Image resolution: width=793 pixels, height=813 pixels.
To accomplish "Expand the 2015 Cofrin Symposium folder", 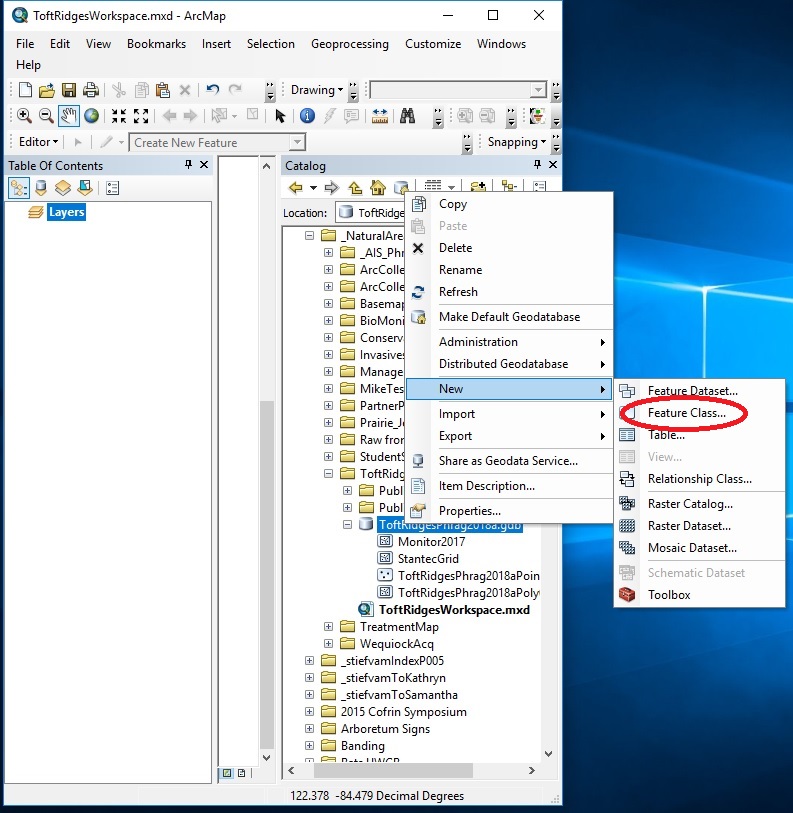I will coord(310,711).
